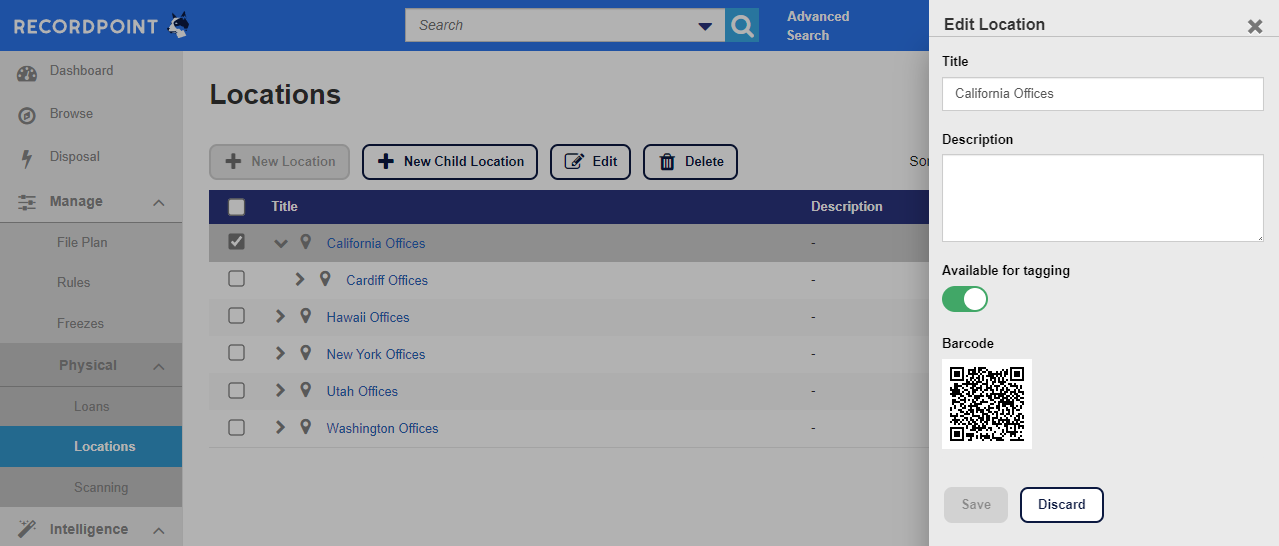
Task: Expand the New York Offices row
Action: [280, 354]
